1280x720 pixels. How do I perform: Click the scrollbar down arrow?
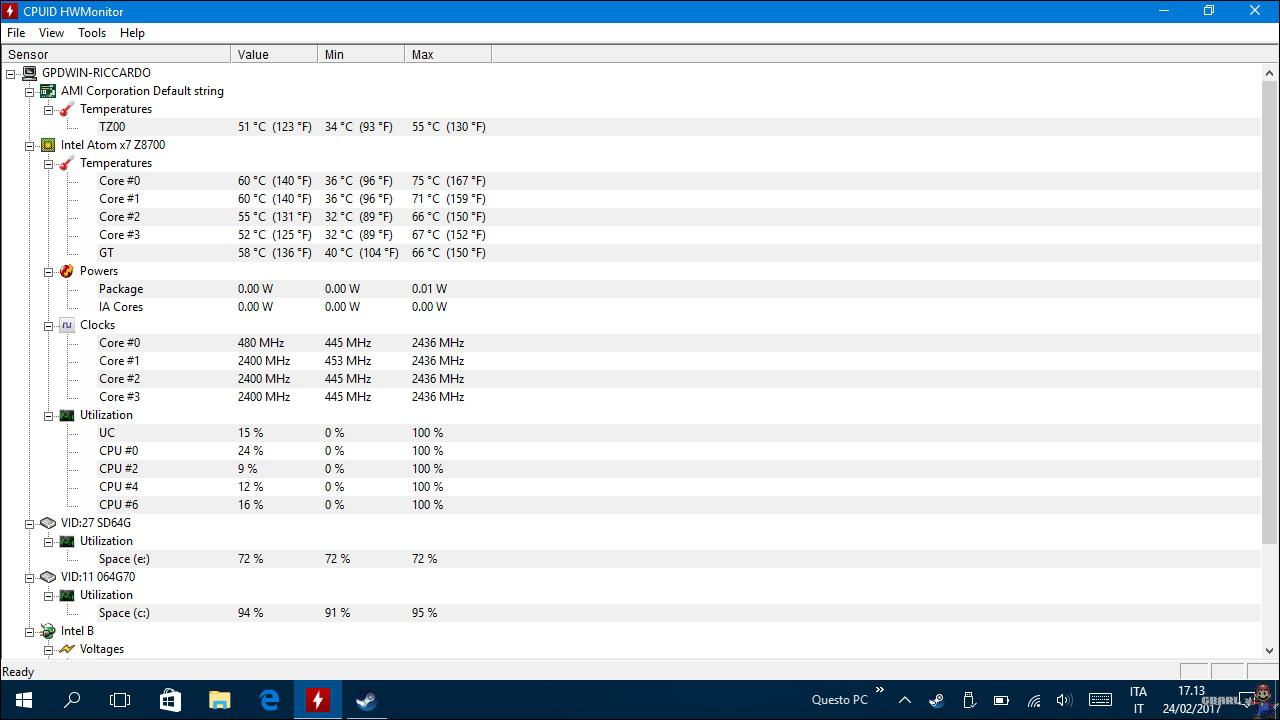click(1270, 650)
